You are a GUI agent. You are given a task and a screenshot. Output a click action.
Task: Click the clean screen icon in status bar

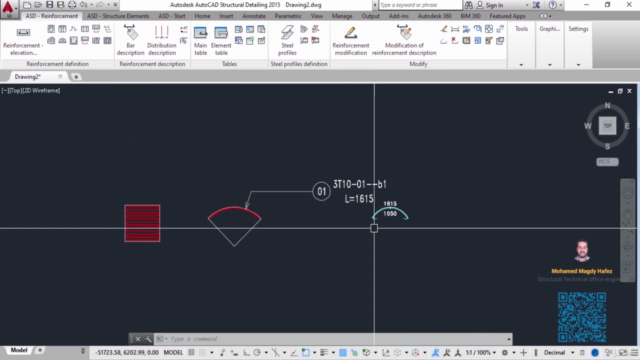click(622, 353)
